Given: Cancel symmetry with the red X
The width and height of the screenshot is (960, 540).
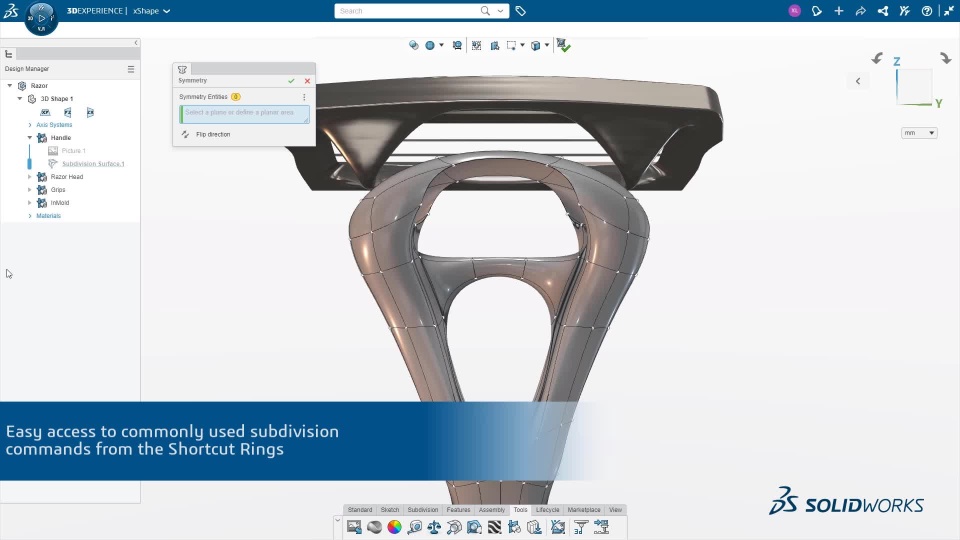Looking at the screenshot, I should click(x=307, y=81).
